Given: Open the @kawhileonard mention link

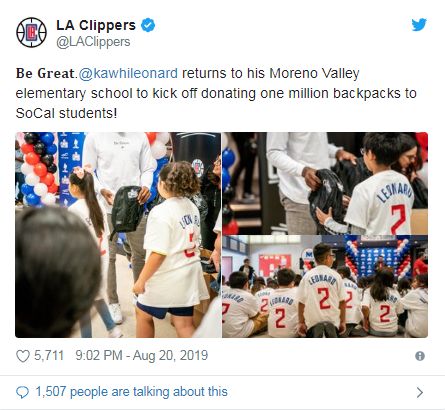Looking at the screenshot, I should click(128, 73).
